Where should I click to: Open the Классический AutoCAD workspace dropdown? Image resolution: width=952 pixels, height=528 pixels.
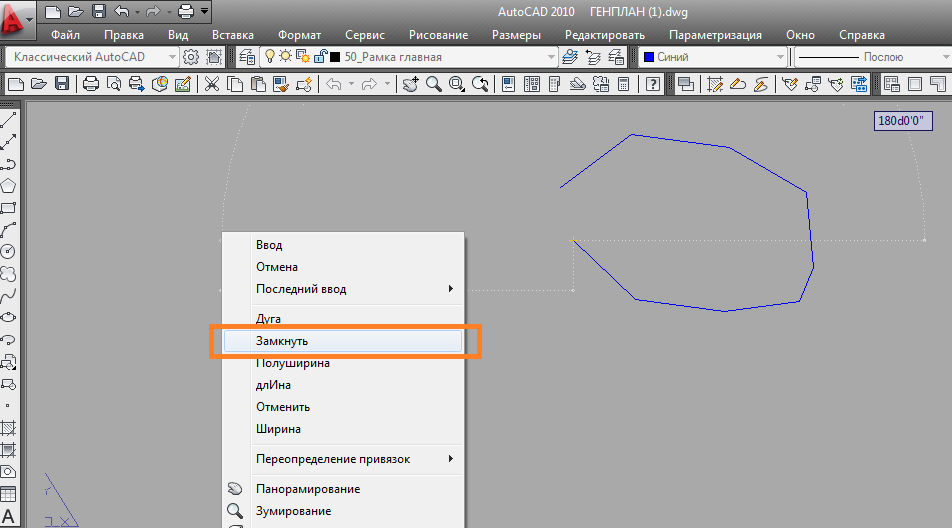pos(172,57)
